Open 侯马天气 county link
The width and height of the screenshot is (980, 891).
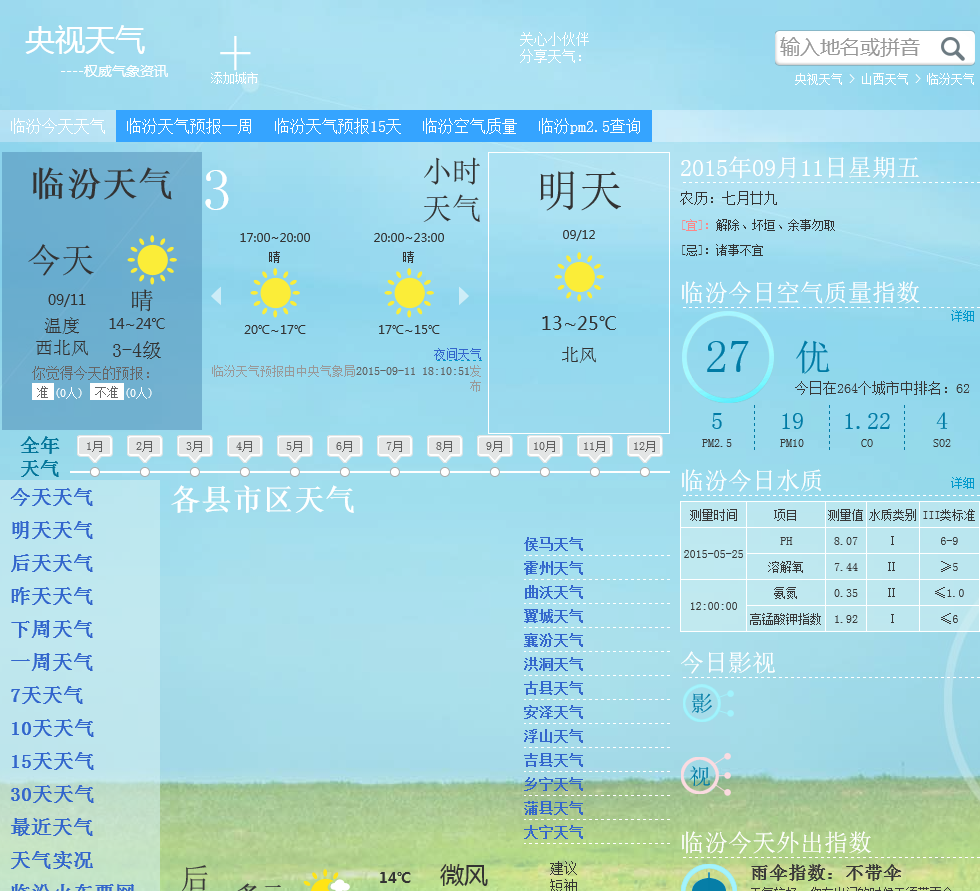(554, 544)
